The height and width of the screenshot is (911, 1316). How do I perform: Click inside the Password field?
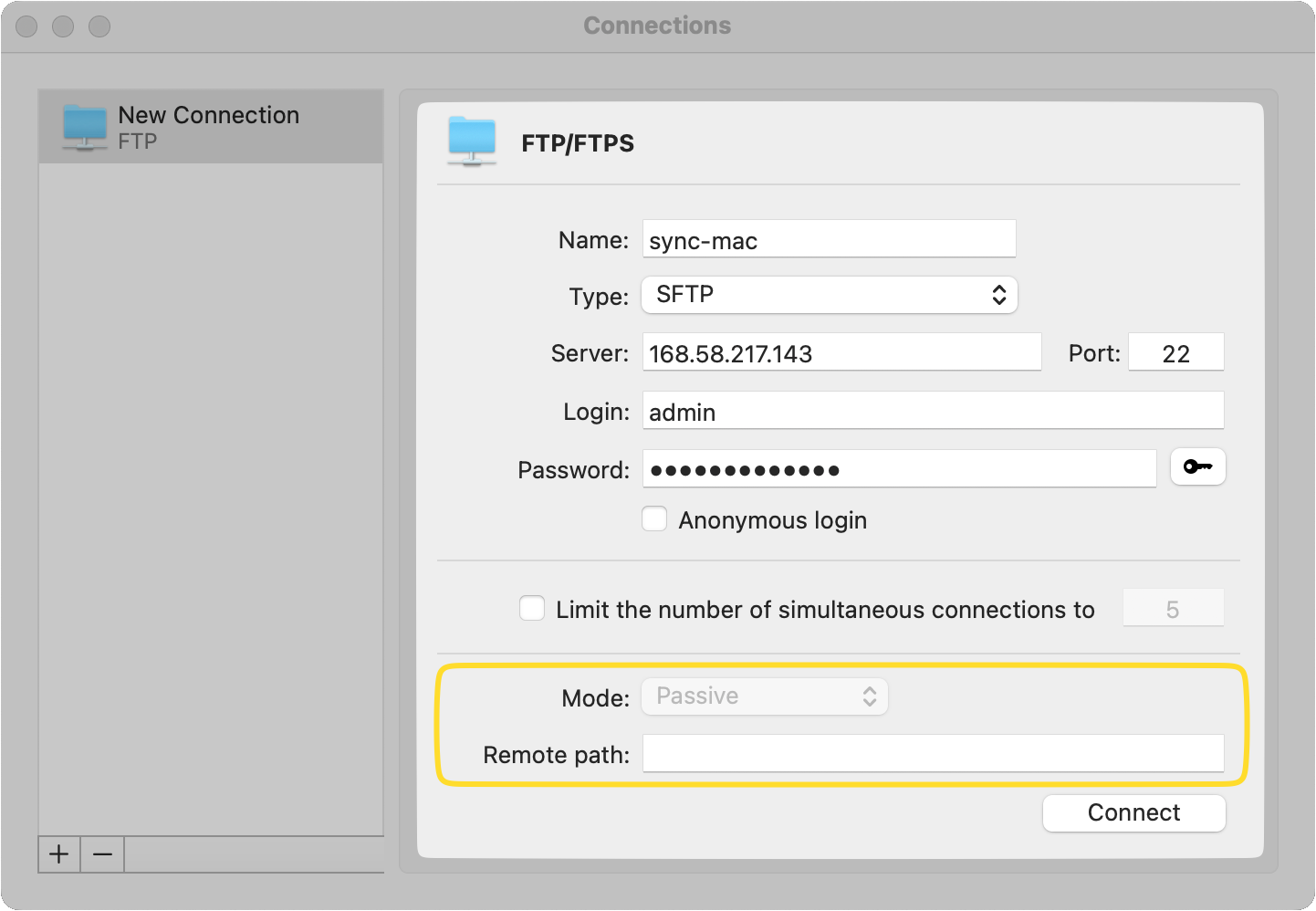tap(899, 468)
